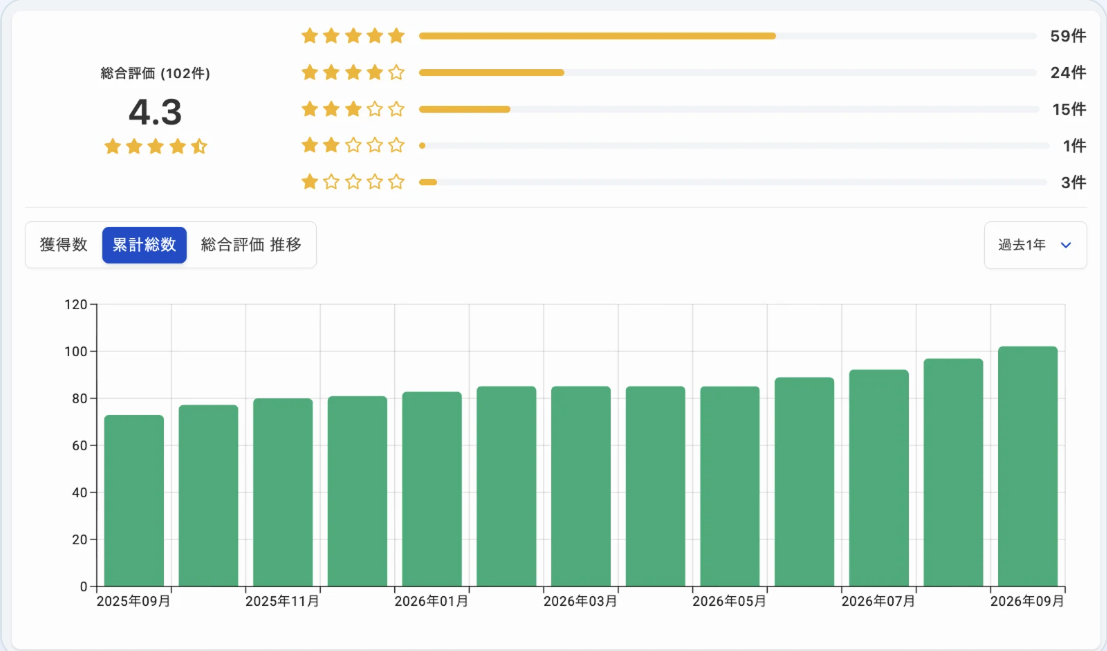1107x651 pixels.
Task: Click the 3件 count label
Action: pyautogui.click(x=1073, y=182)
